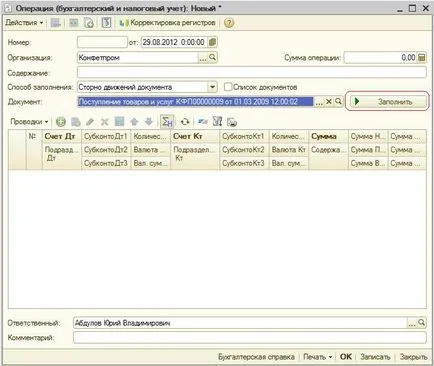The image size is (434, 366).
Task: Copy the entry row with the copy icon
Action: tap(76, 122)
